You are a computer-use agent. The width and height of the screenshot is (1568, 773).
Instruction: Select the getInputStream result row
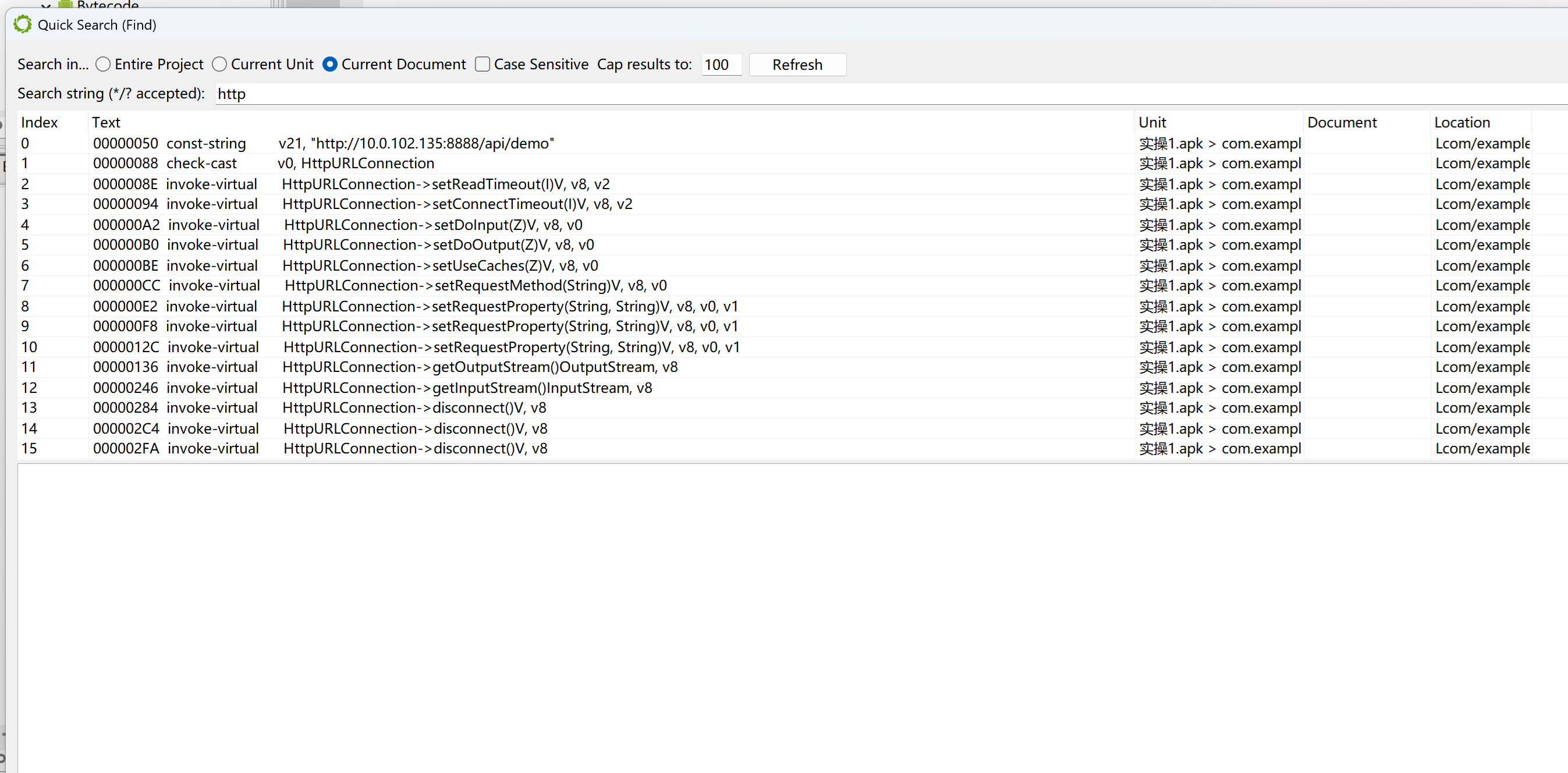click(x=466, y=388)
